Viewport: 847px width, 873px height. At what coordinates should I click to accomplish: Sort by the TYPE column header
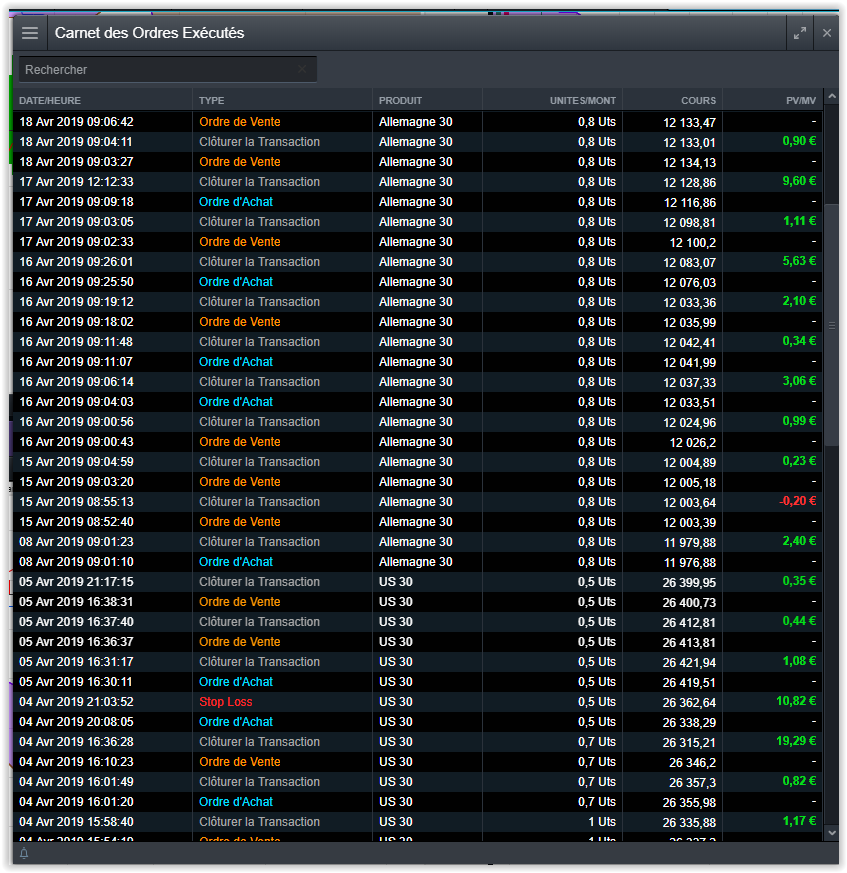212,101
